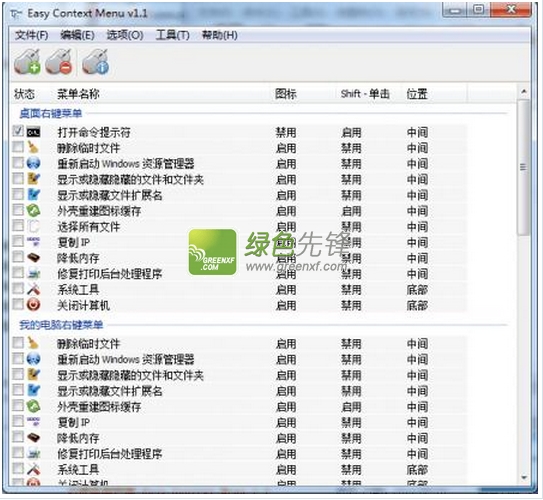The height and width of the screenshot is (500, 543).
Task: Click the scrollbar up arrow
Action: pyautogui.click(x=524, y=91)
